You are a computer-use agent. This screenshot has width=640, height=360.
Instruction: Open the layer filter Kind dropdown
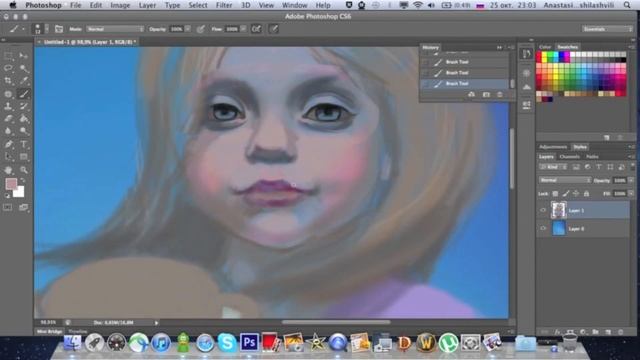(553, 167)
